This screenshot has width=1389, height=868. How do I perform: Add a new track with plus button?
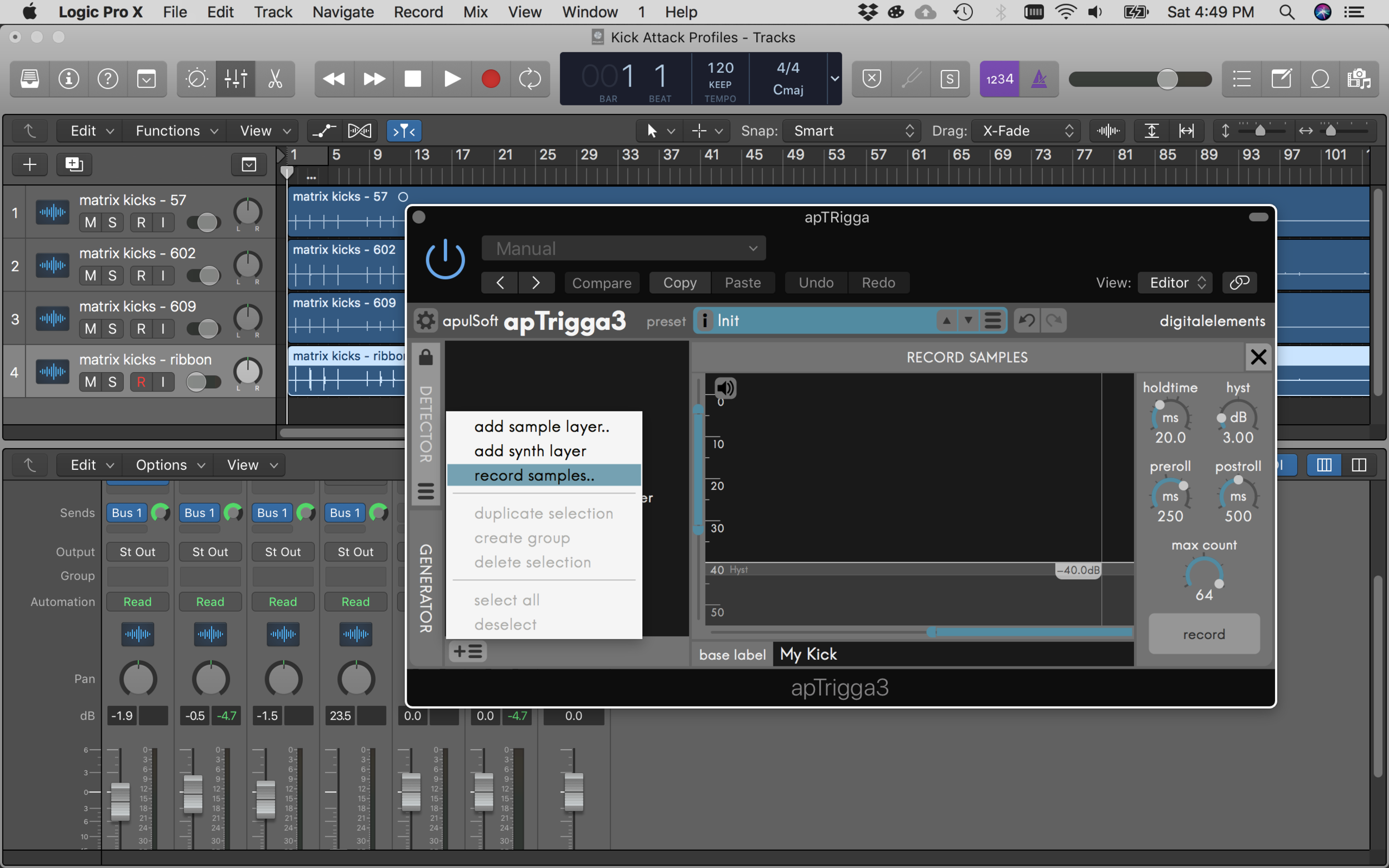point(30,165)
